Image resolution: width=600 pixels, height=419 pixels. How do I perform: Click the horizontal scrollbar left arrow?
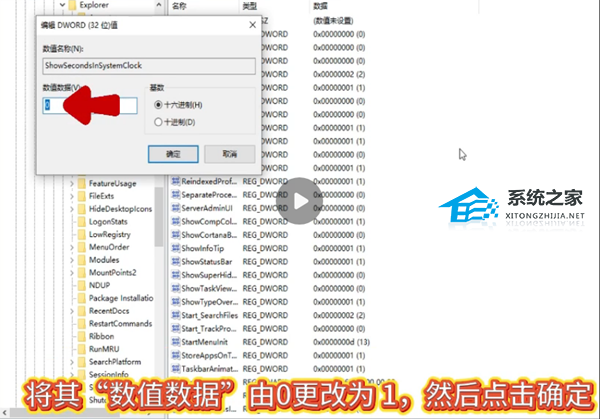[x=5, y=412]
